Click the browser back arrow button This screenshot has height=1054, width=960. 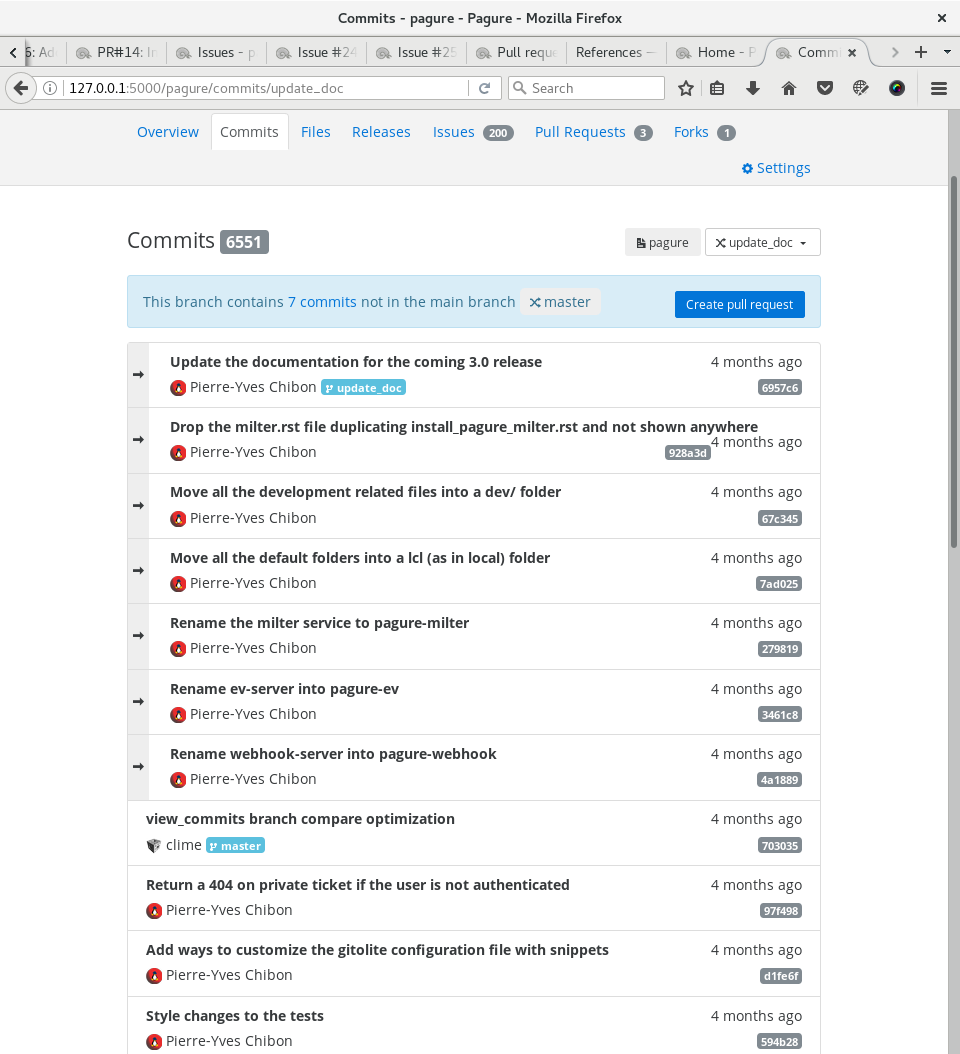click(21, 88)
